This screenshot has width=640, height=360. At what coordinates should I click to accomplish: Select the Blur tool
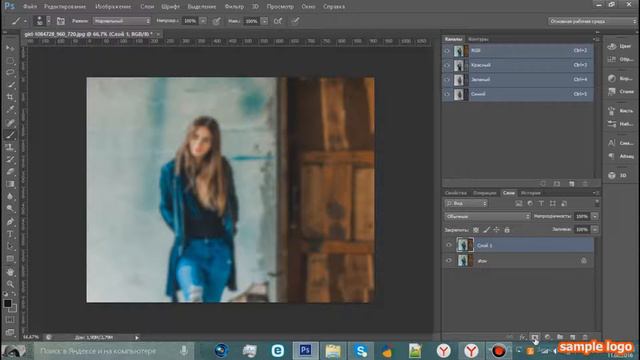click(10, 196)
